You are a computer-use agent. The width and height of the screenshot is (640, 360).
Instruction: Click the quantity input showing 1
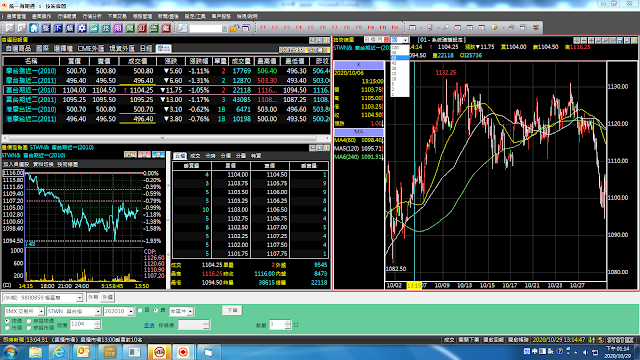277,324
